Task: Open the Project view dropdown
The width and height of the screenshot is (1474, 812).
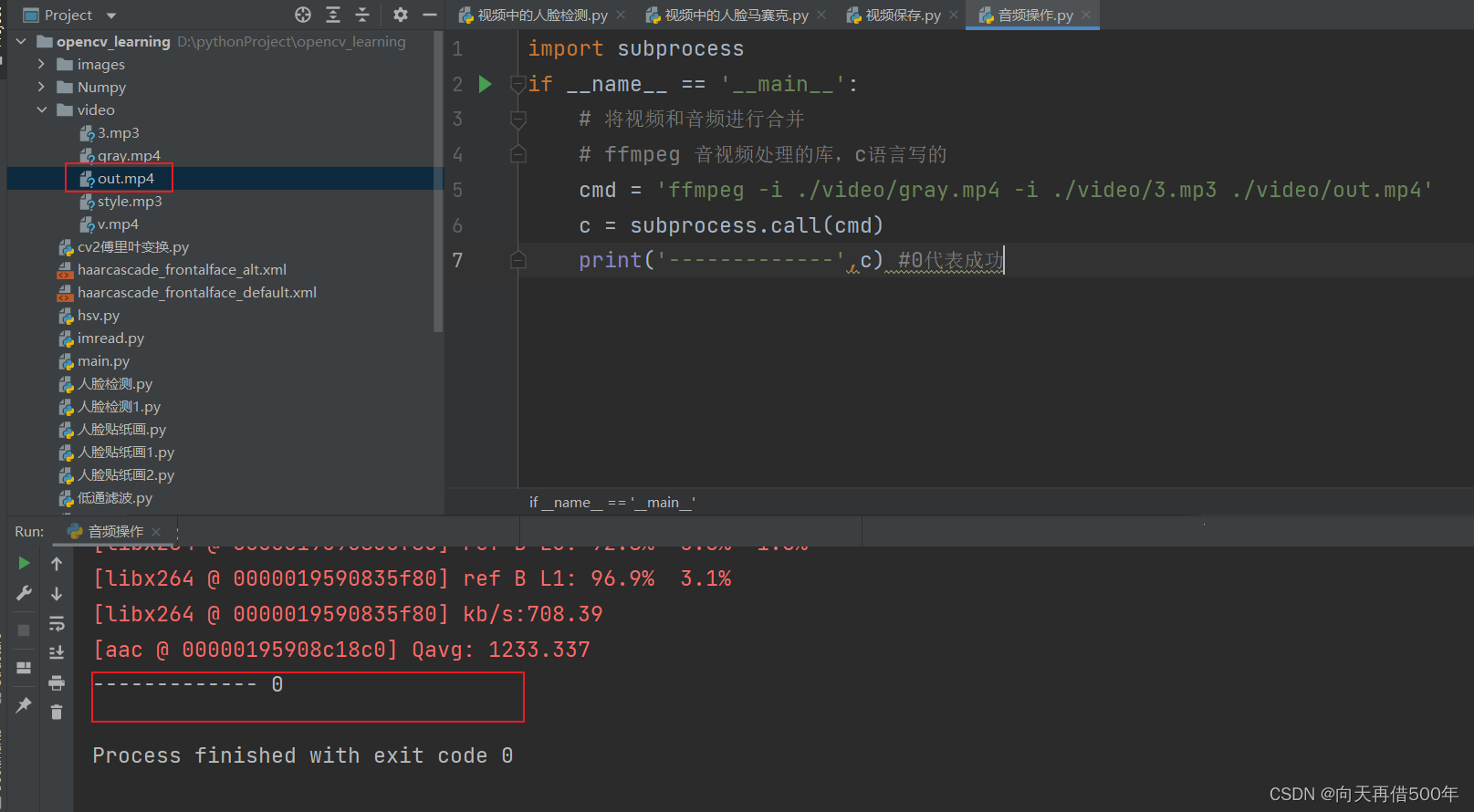Action: [x=111, y=16]
